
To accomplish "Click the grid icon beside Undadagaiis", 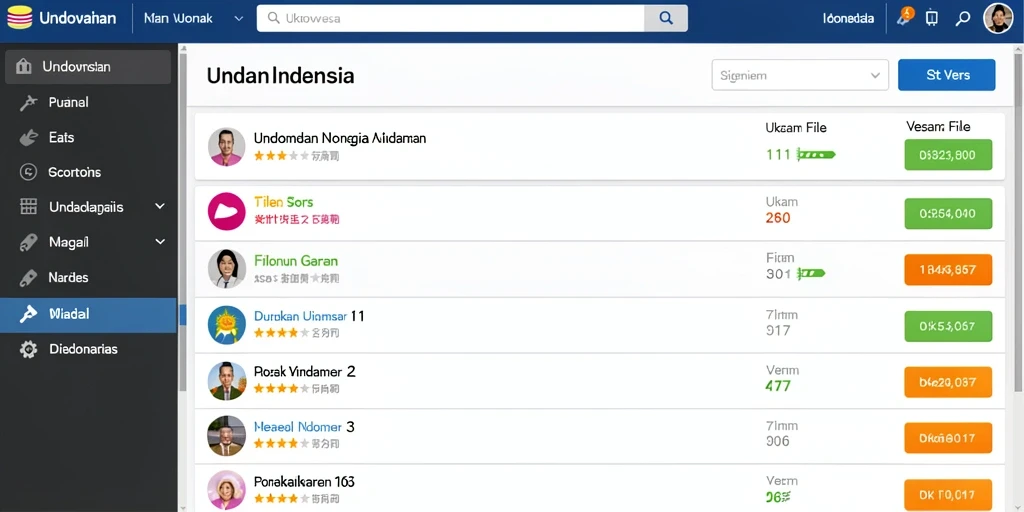I will point(28,207).
